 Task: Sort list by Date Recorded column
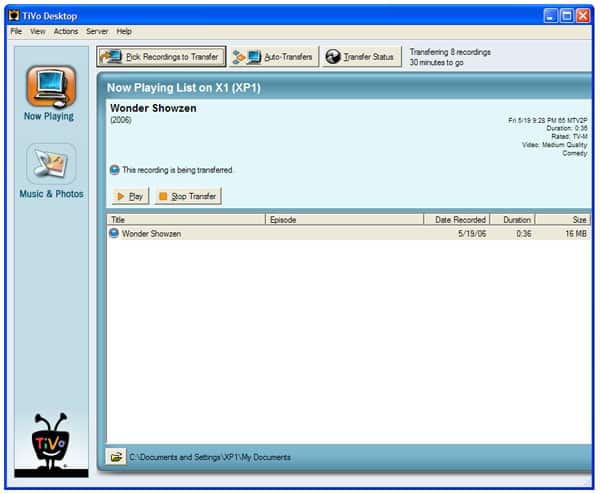(456, 219)
